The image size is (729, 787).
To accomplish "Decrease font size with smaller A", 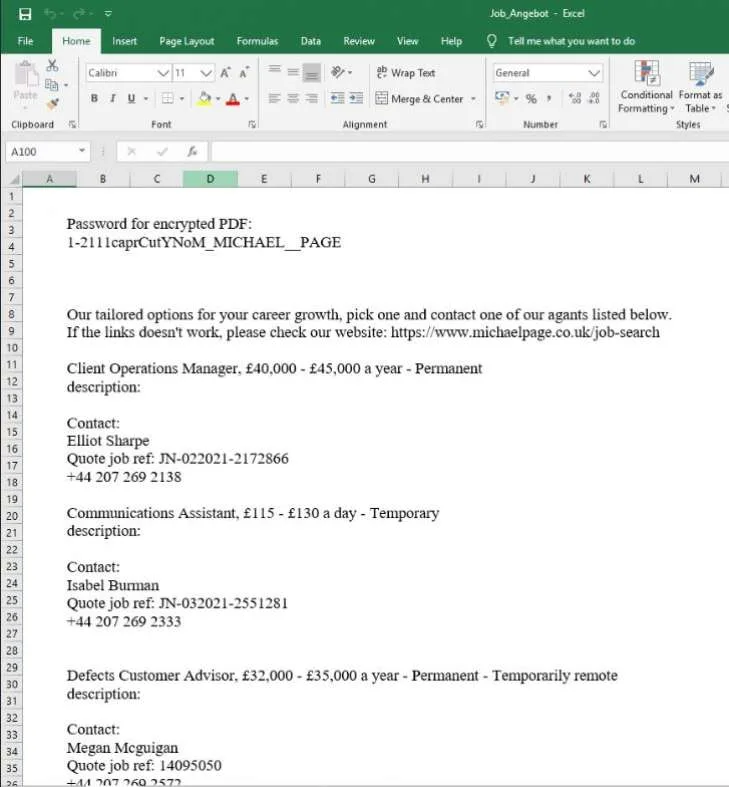I will tap(245, 73).
